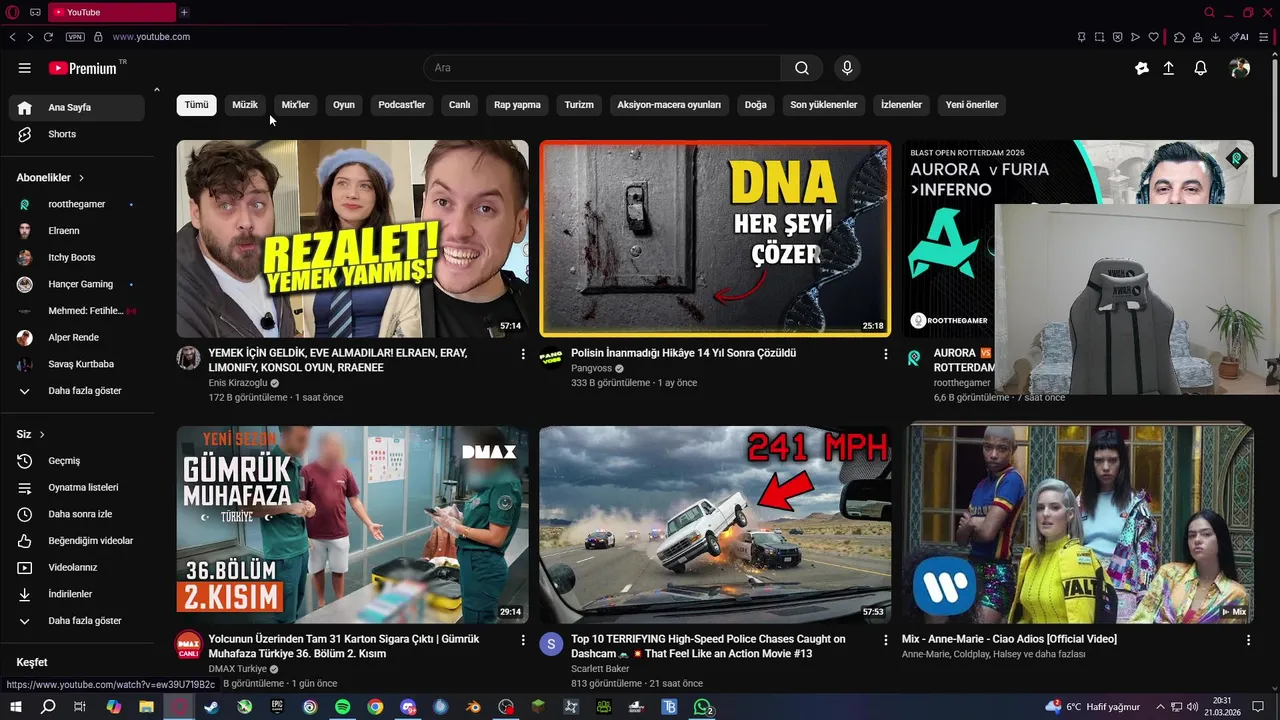Open Windows Start menu

coord(16,707)
